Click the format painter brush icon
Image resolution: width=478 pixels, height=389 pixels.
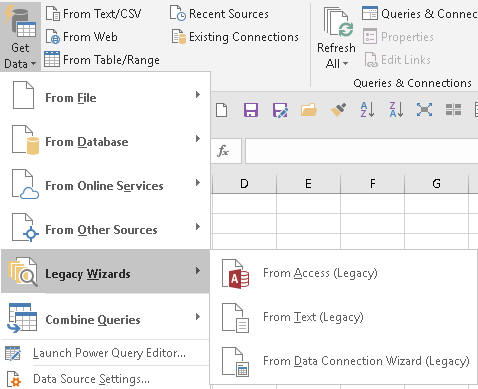[x=338, y=110]
